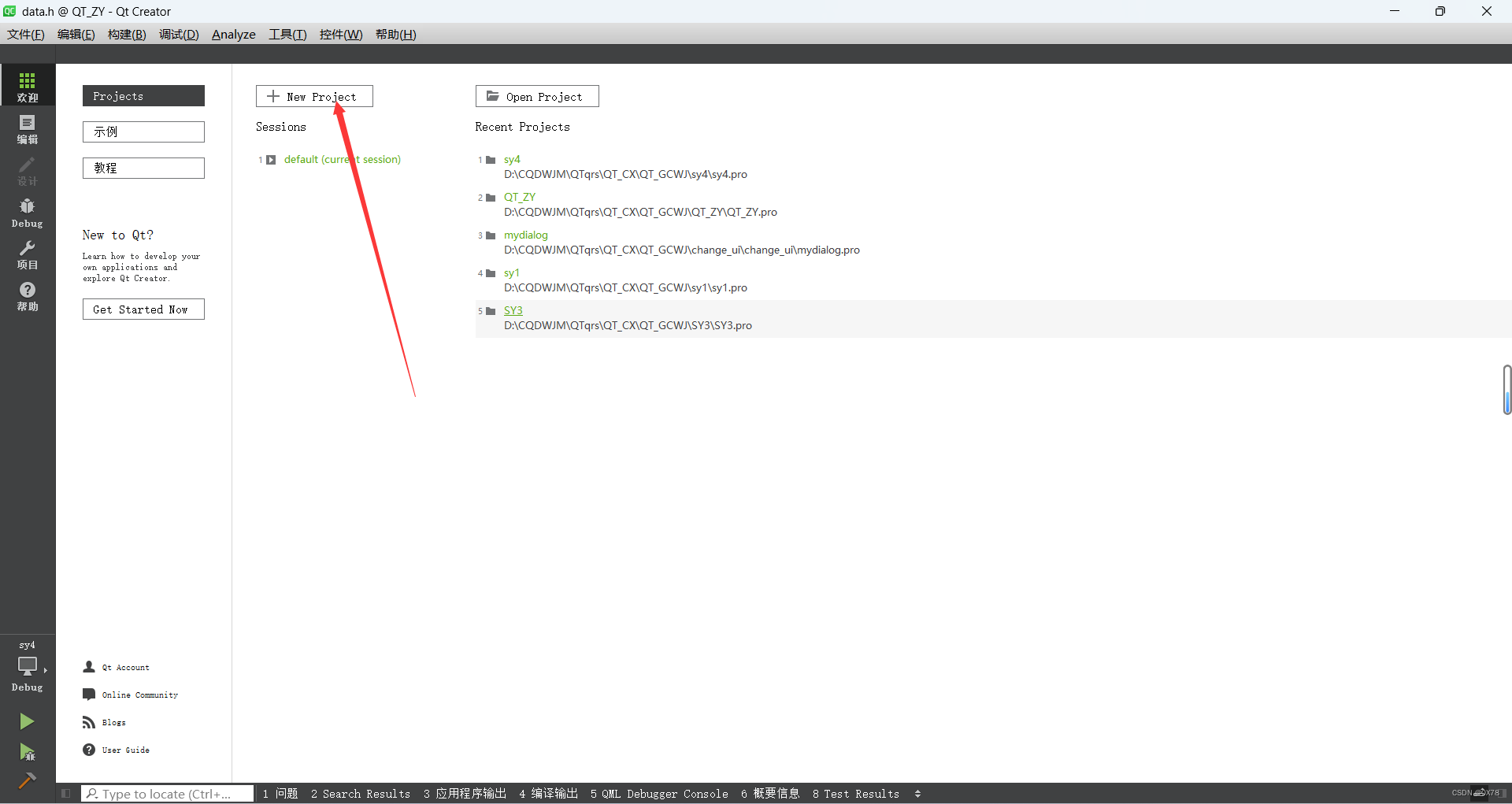Create a New Project
1512x804 pixels.
pyautogui.click(x=314, y=96)
